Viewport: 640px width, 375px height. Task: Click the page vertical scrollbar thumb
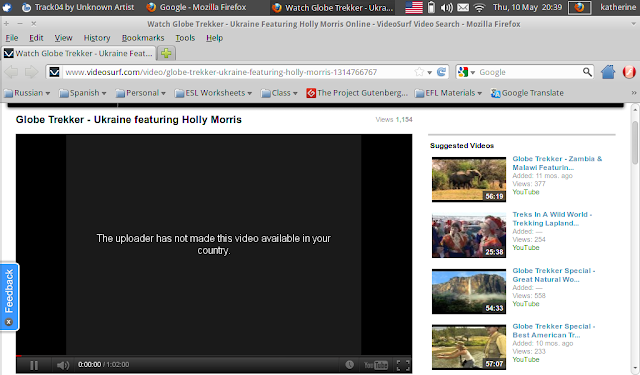(635, 143)
